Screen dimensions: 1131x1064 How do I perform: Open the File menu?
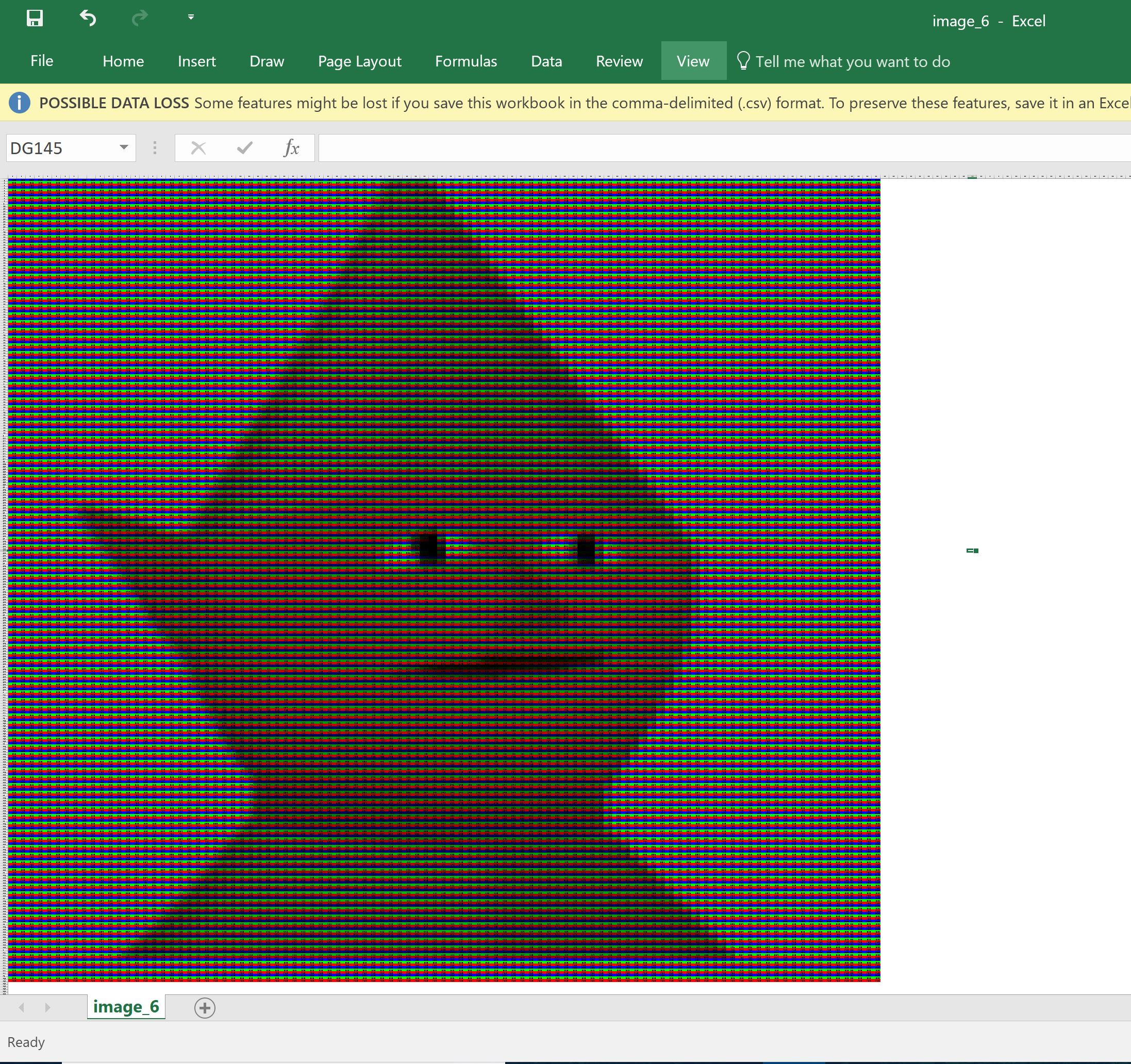[x=42, y=61]
